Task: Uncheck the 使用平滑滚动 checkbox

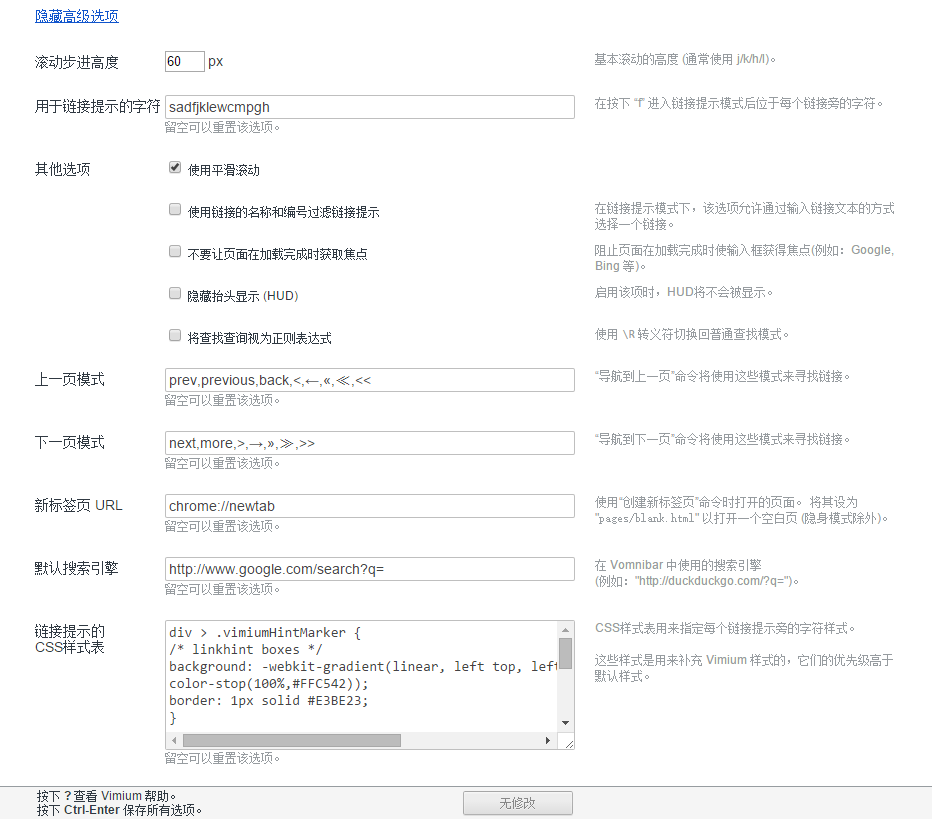Action: (x=175, y=168)
